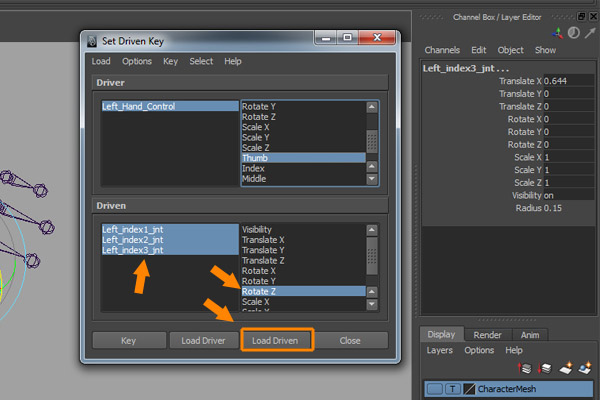The width and height of the screenshot is (600, 400).
Task: Click move layer down icon
Action: 544,368
